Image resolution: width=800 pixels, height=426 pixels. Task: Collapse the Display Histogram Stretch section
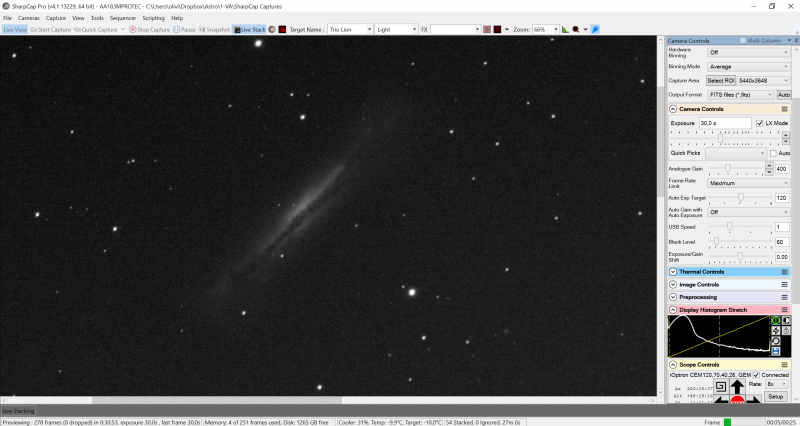(x=673, y=310)
